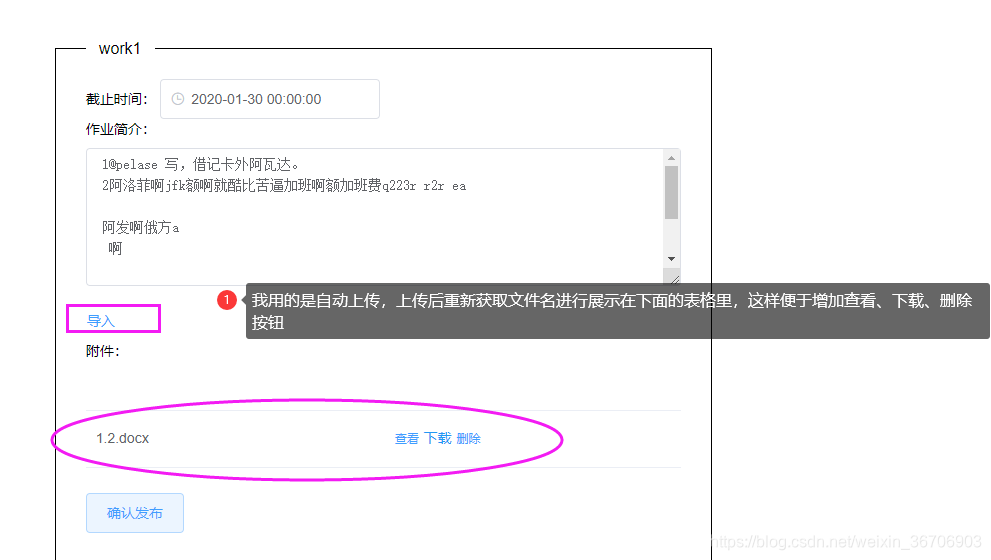The width and height of the screenshot is (991, 560).
Task: Click the red number 1 badge
Action: click(227, 300)
